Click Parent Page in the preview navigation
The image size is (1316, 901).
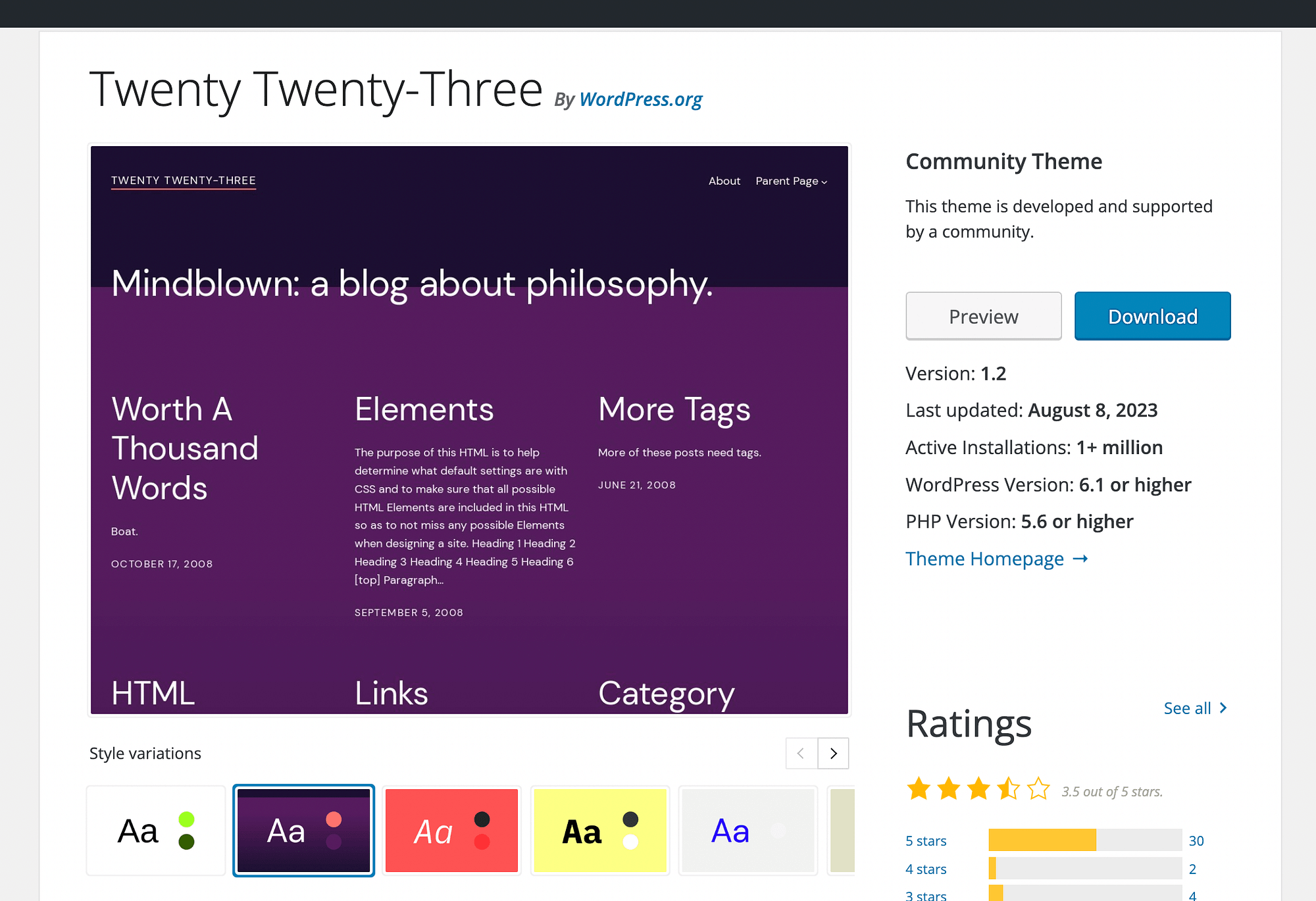click(x=787, y=181)
